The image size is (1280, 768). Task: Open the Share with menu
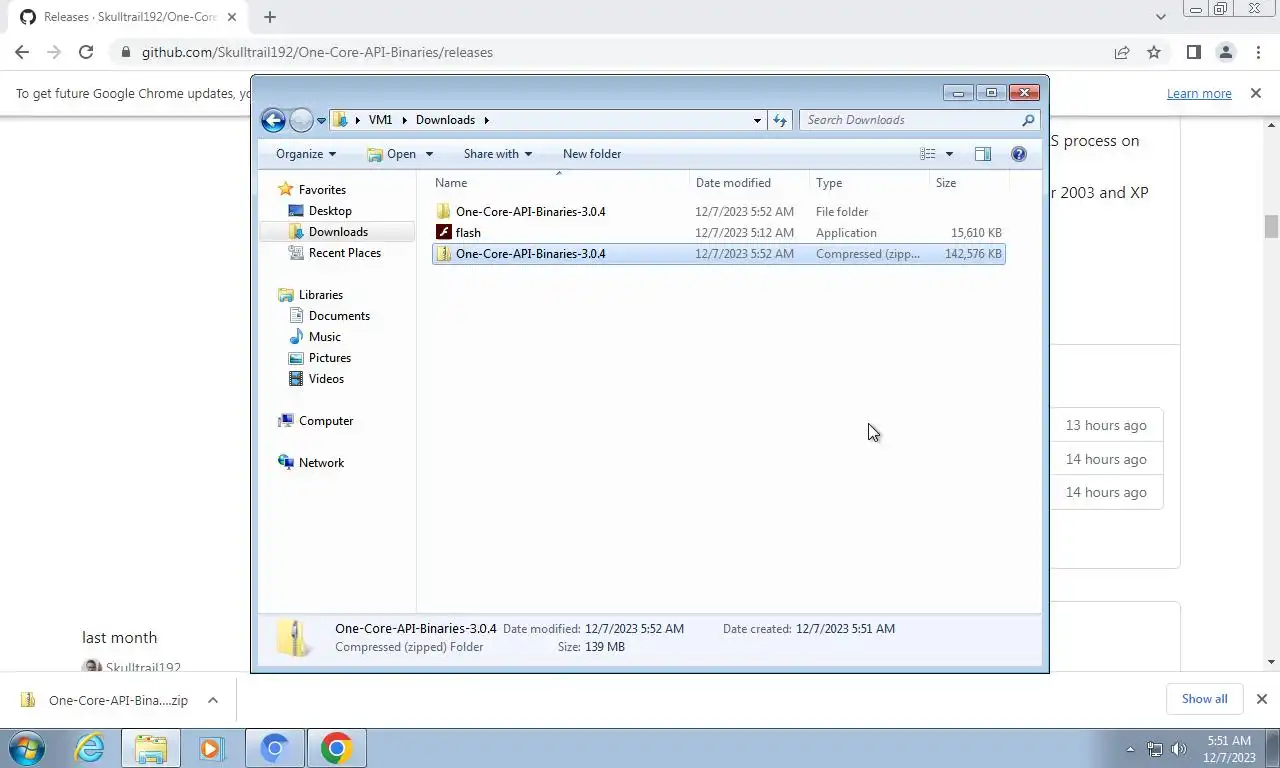point(497,154)
